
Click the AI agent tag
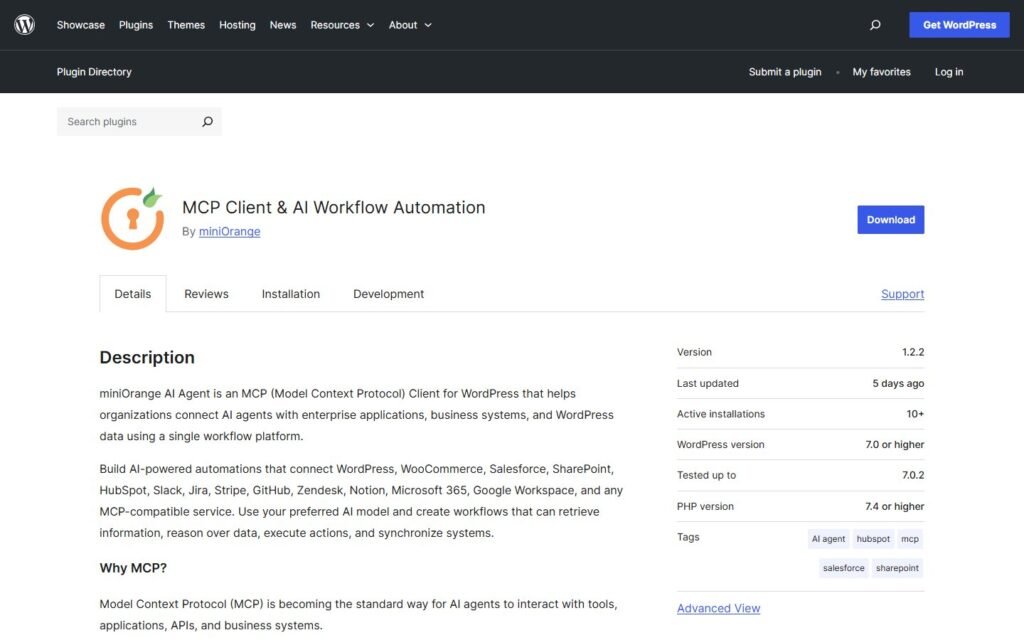pyautogui.click(x=828, y=539)
